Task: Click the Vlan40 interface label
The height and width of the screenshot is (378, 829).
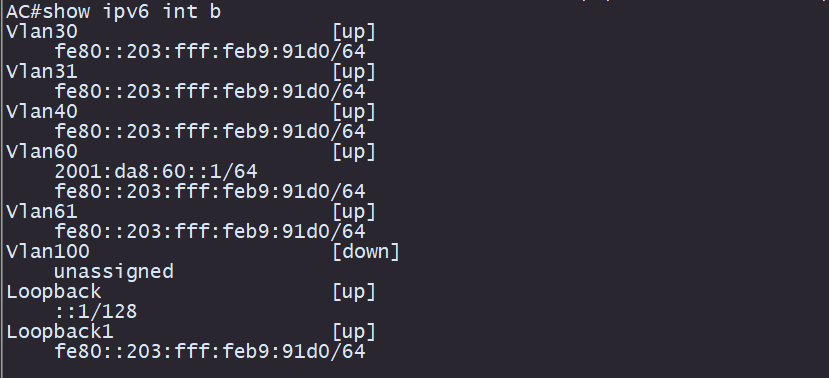Action: 42,112
